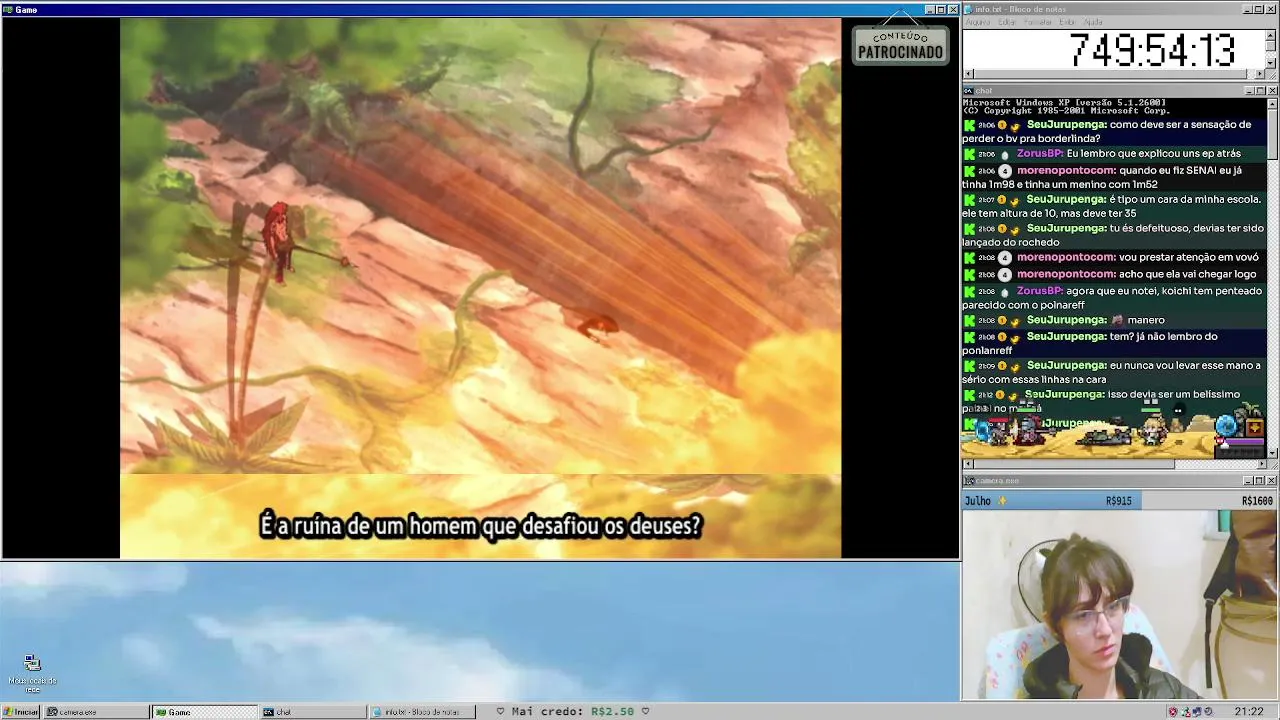Click the subtitle 'É a ruína de um homem'
Screen dimensions: 1280x720
click(480, 526)
